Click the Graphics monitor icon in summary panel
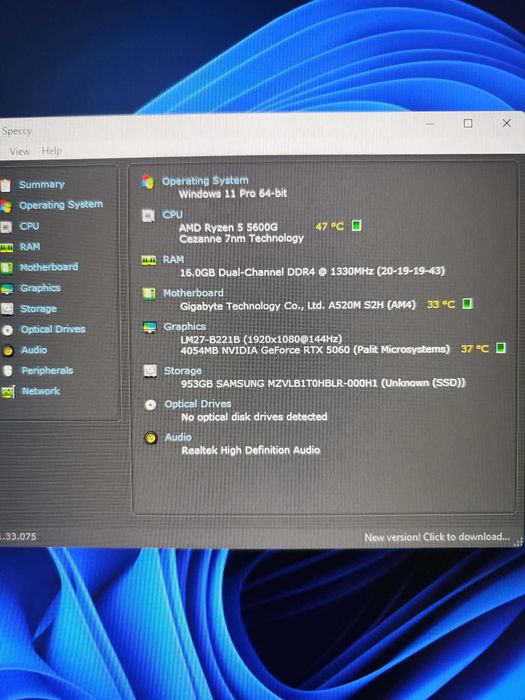Viewport: 525px width, 700px height. (150, 327)
